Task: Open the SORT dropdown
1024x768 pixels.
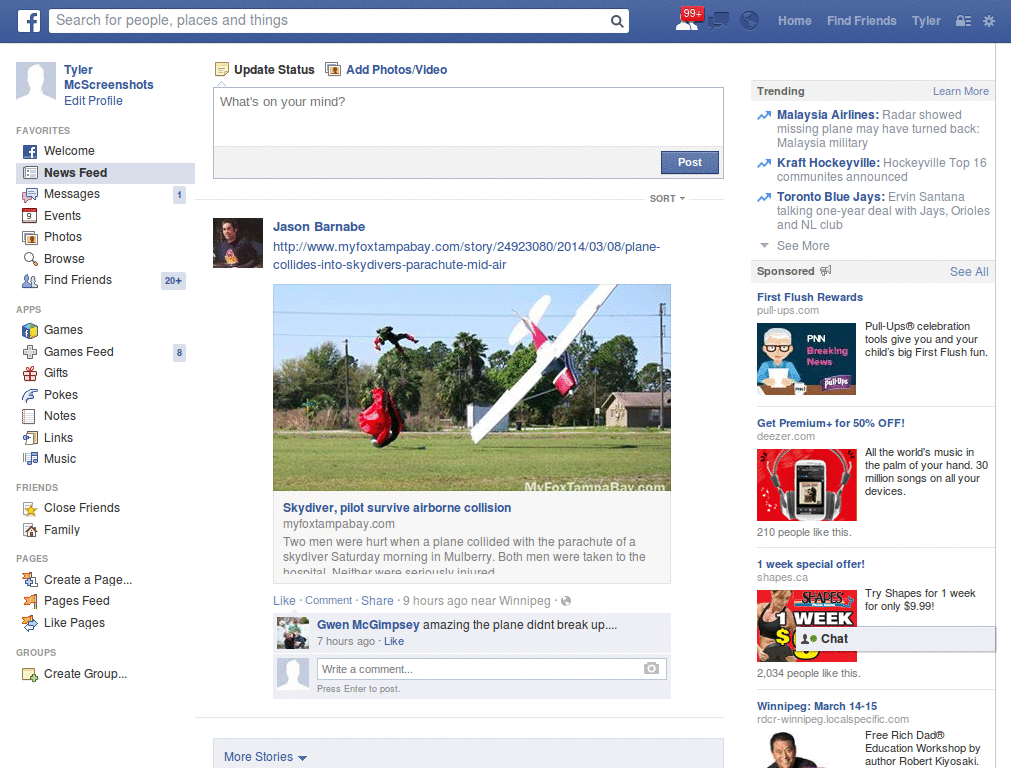Action: click(667, 199)
